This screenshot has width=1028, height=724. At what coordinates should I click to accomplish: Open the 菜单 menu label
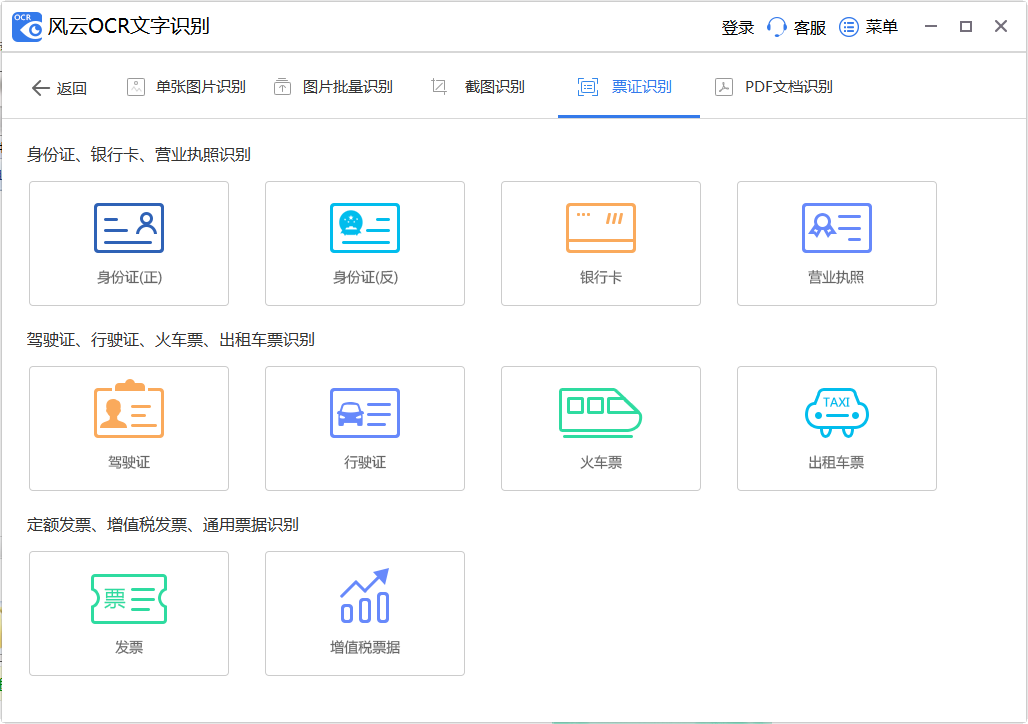(x=881, y=27)
